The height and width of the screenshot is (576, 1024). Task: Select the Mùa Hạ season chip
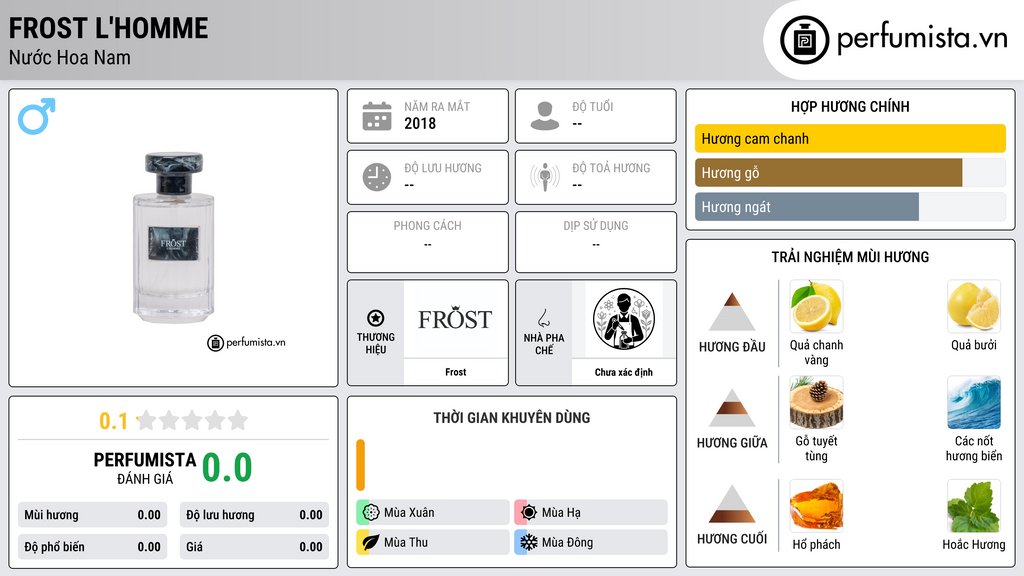[591, 512]
